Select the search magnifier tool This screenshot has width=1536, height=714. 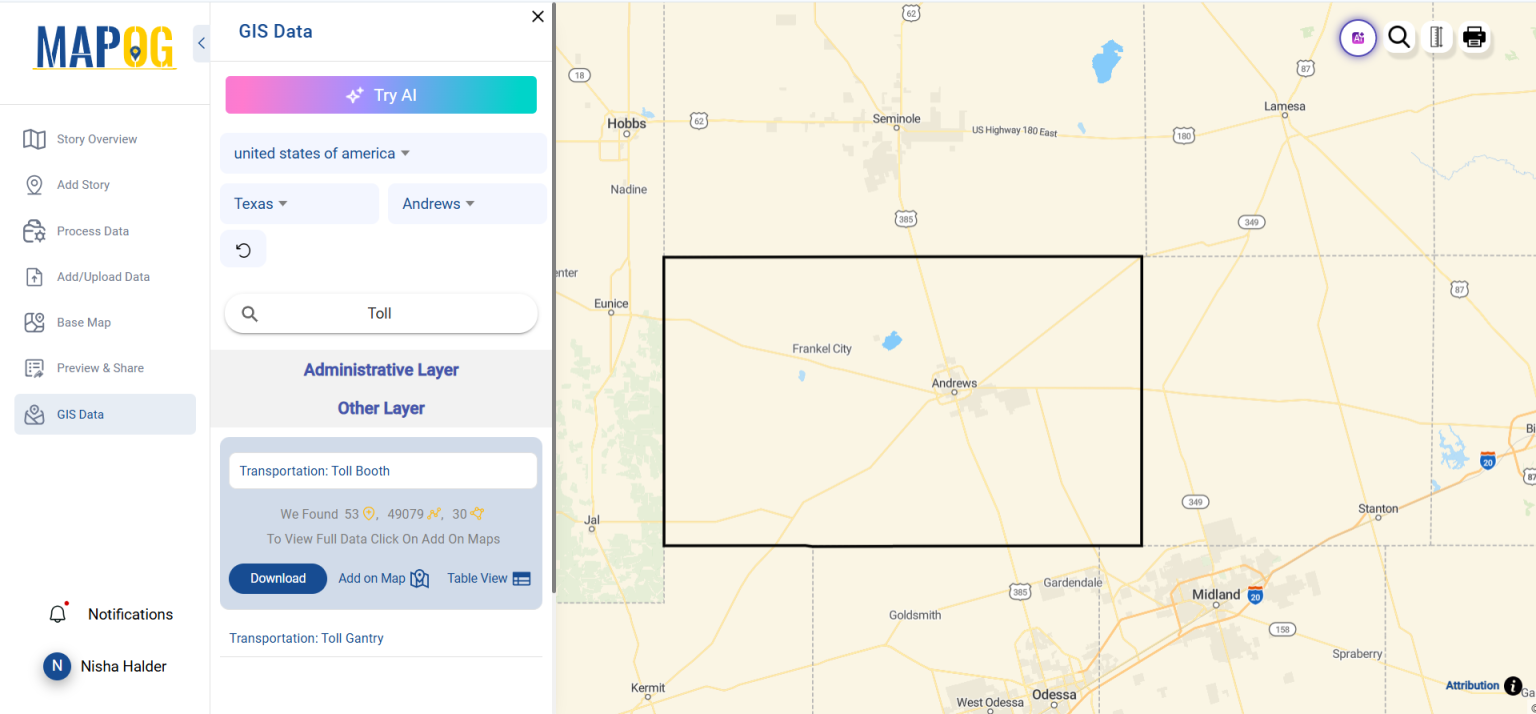[1399, 37]
